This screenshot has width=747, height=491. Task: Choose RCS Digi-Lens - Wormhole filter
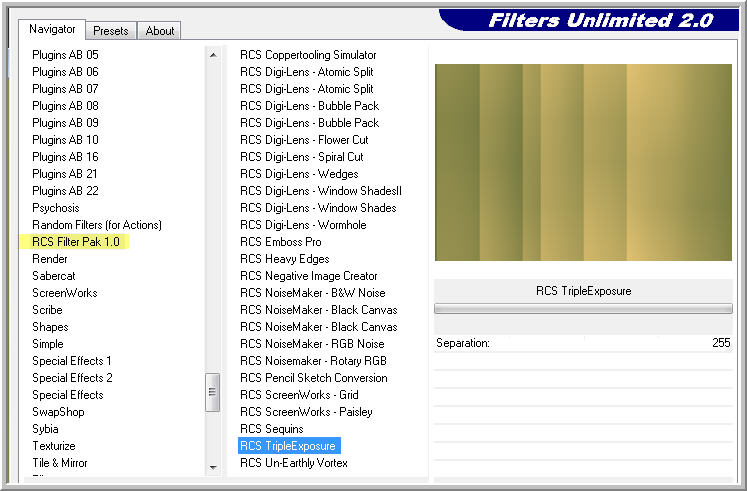tap(303, 225)
